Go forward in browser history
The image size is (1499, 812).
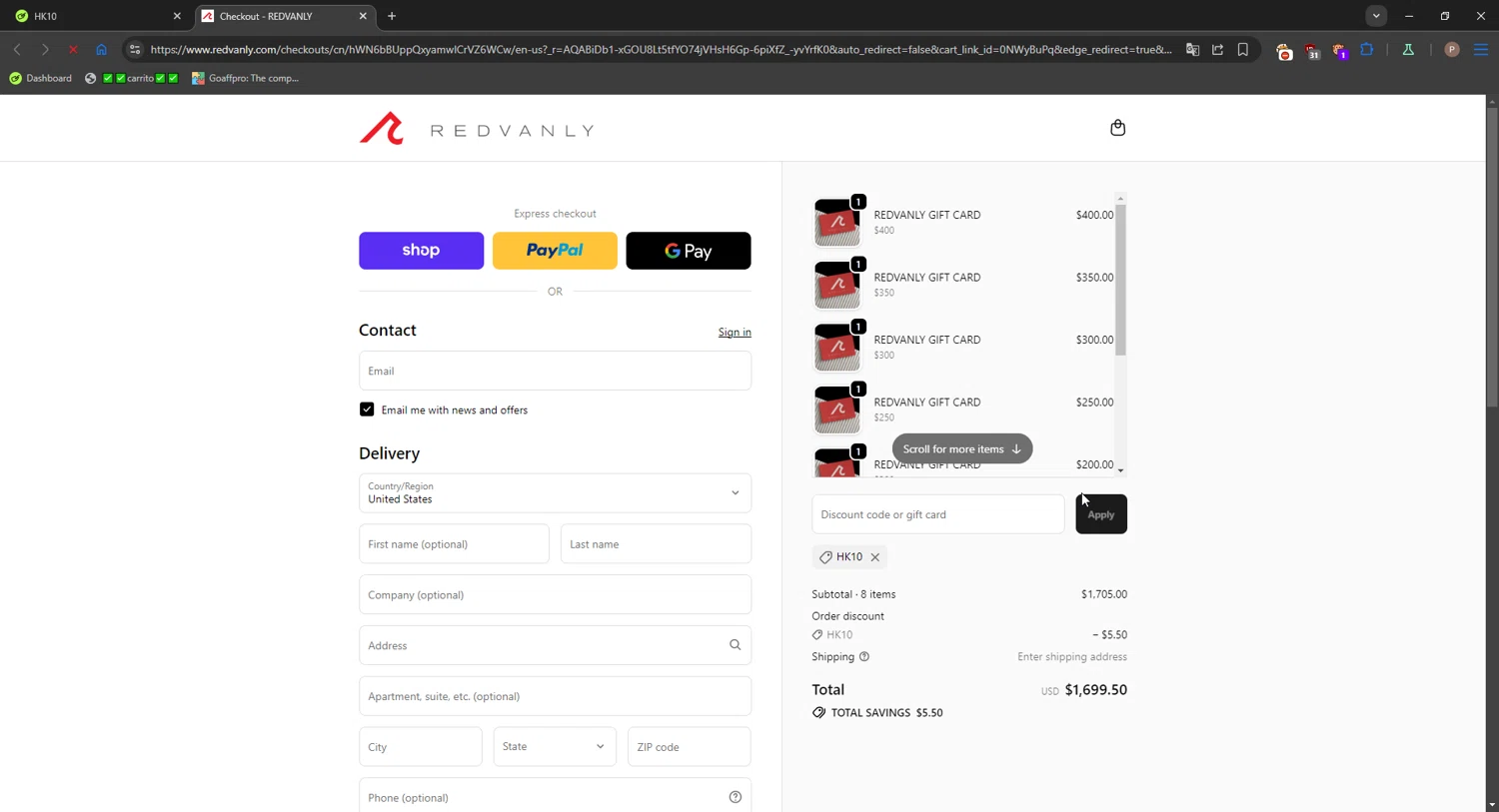coord(45,49)
